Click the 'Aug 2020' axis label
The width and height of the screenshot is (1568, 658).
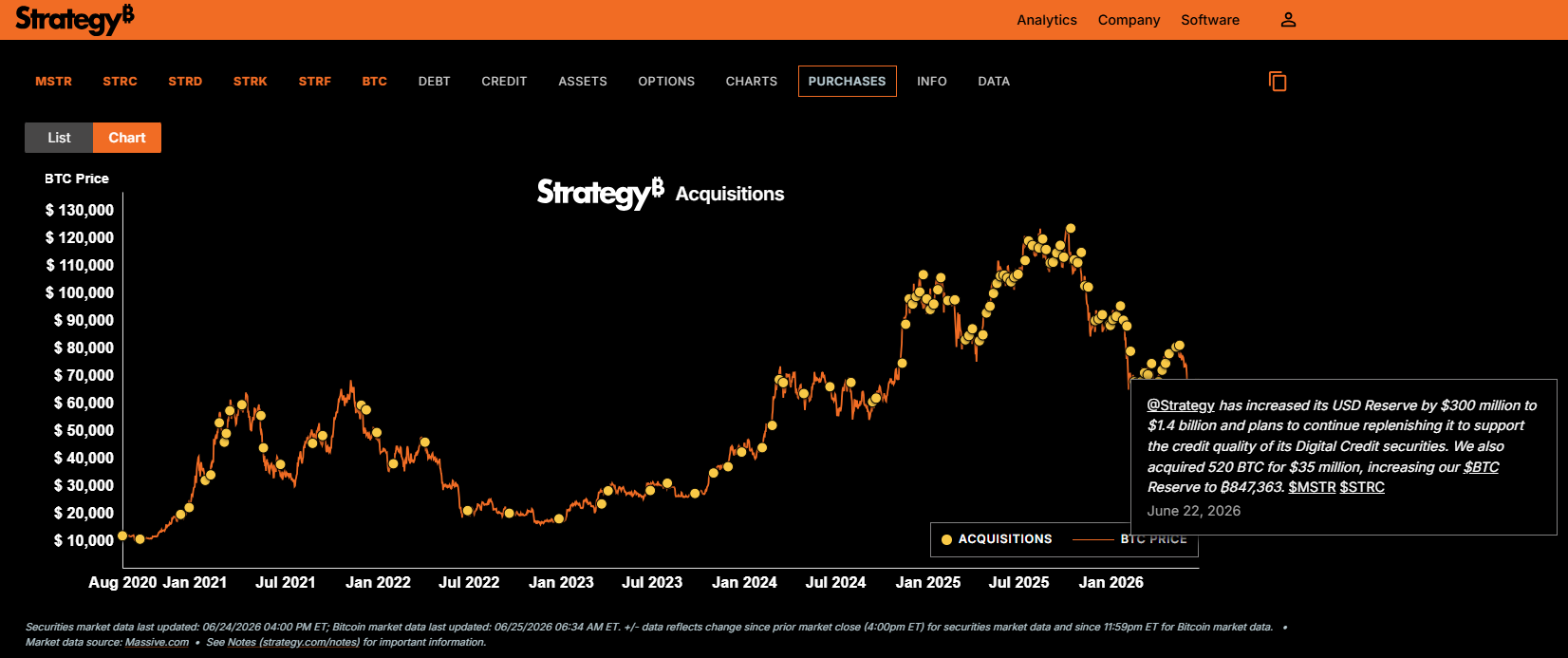tap(122, 582)
